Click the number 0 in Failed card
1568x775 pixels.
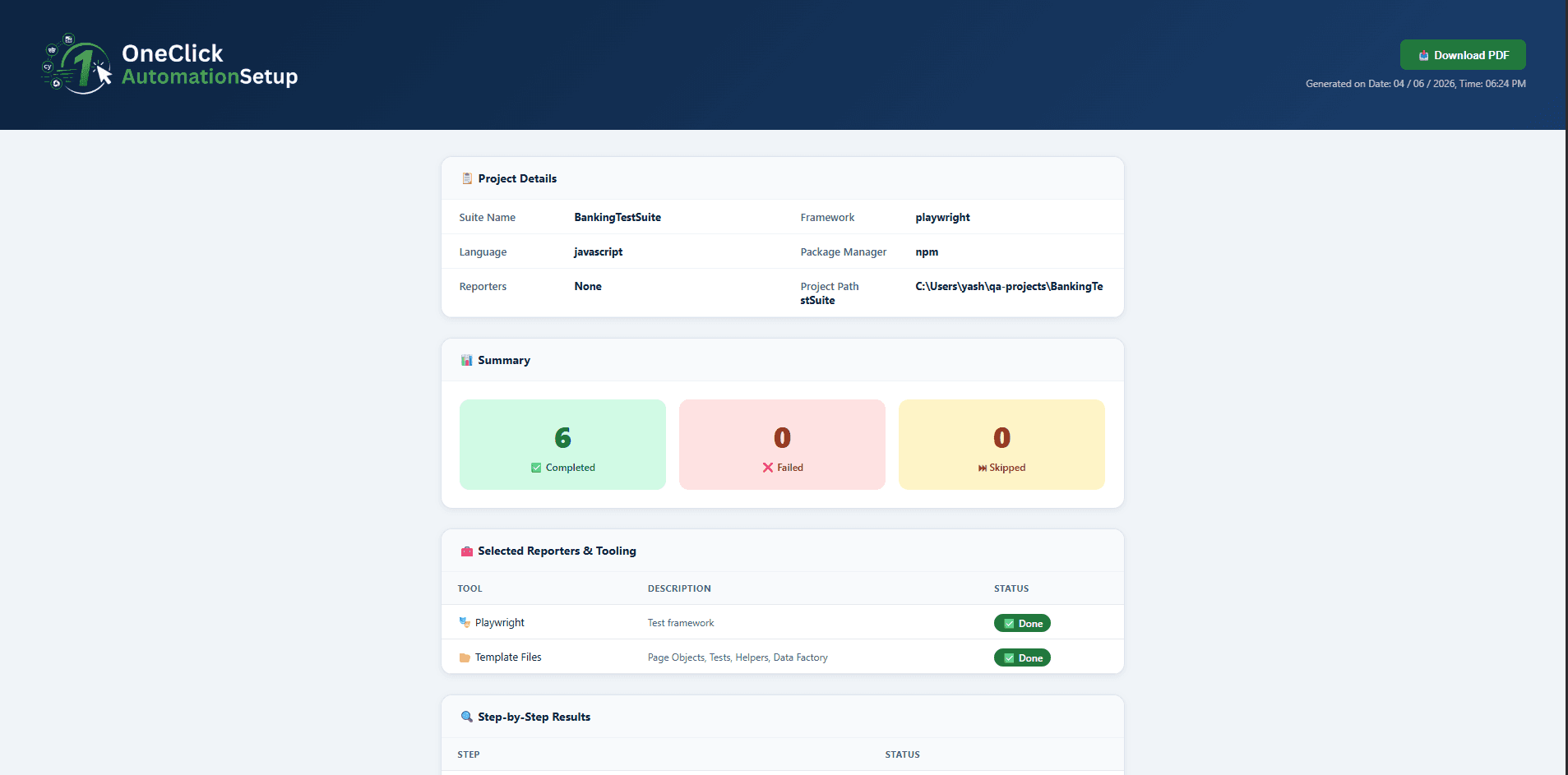(782, 437)
